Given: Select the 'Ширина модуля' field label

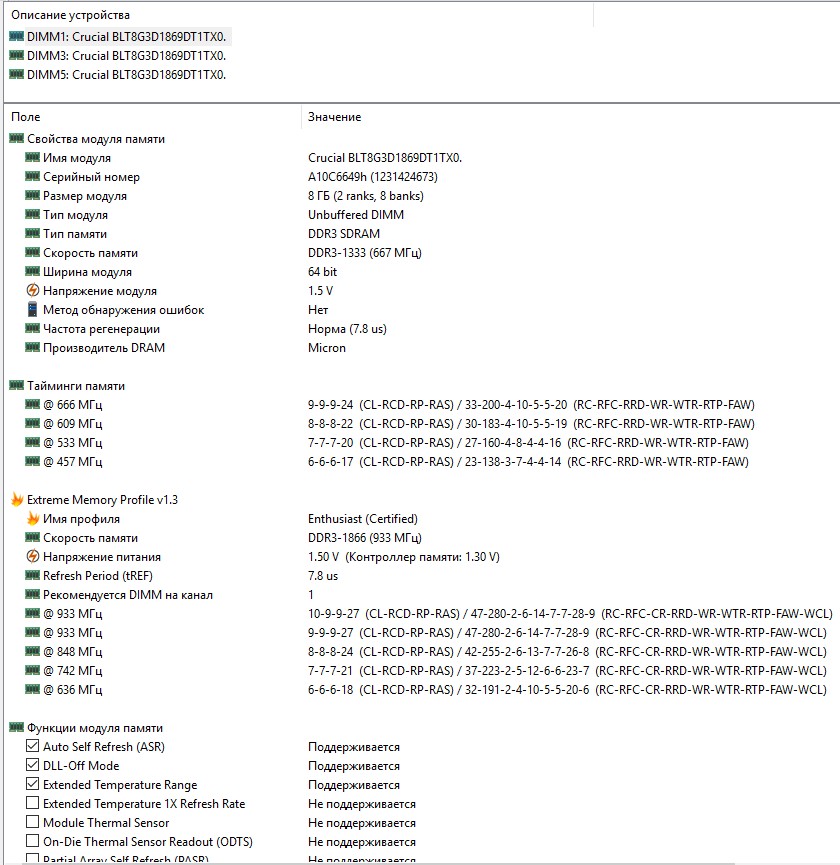Looking at the screenshot, I should tap(87, 272).
